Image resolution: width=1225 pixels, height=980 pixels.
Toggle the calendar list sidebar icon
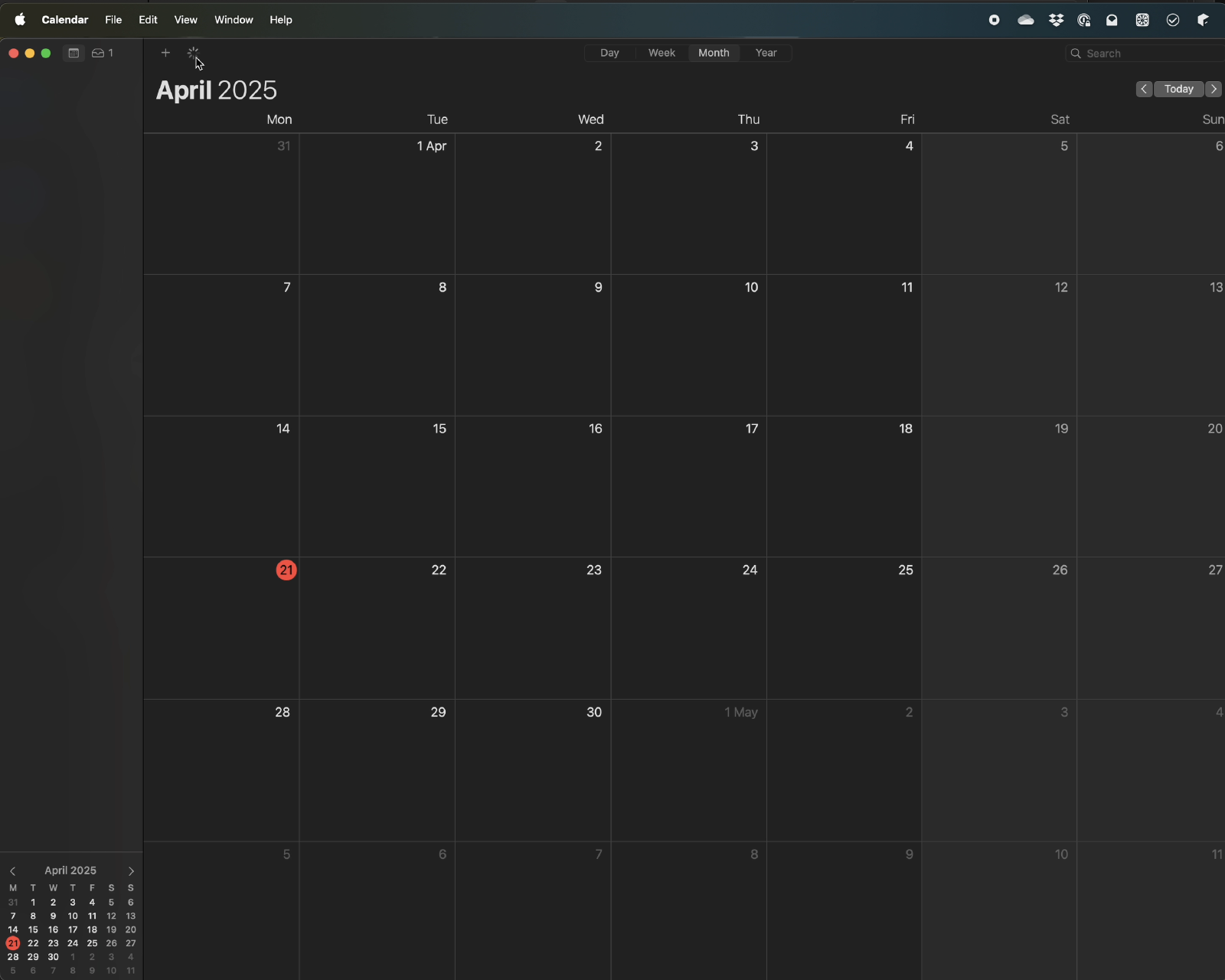pos(73,53)
